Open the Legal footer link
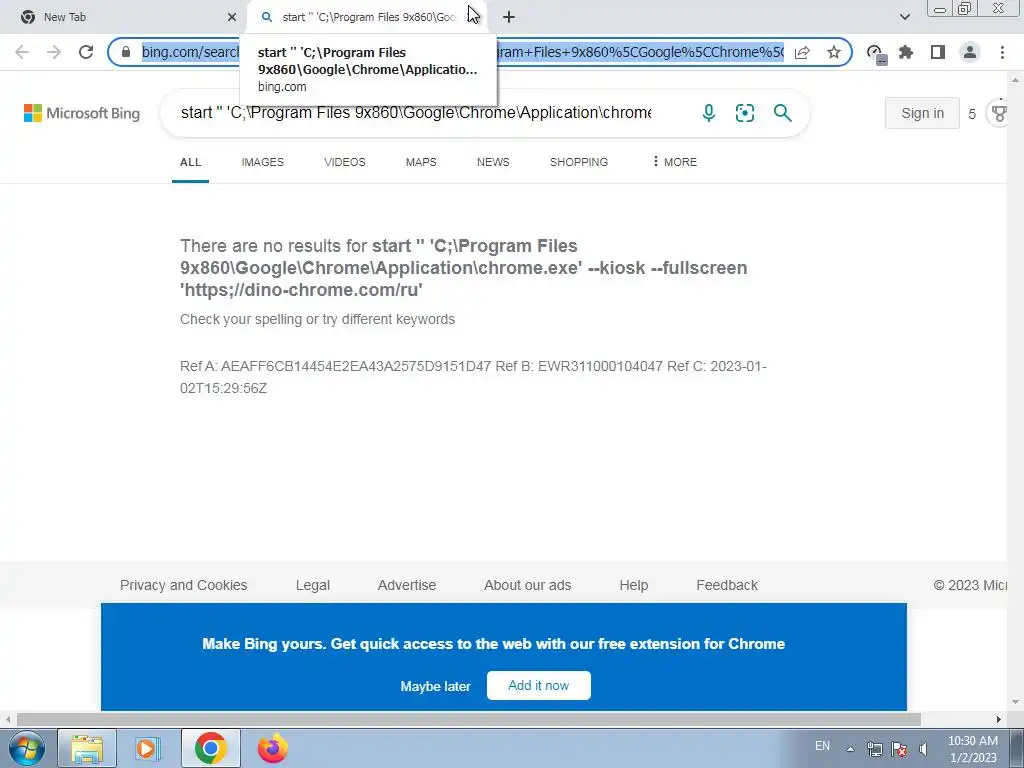Screen dimensions: 1024x768 (x=313, y=585)
